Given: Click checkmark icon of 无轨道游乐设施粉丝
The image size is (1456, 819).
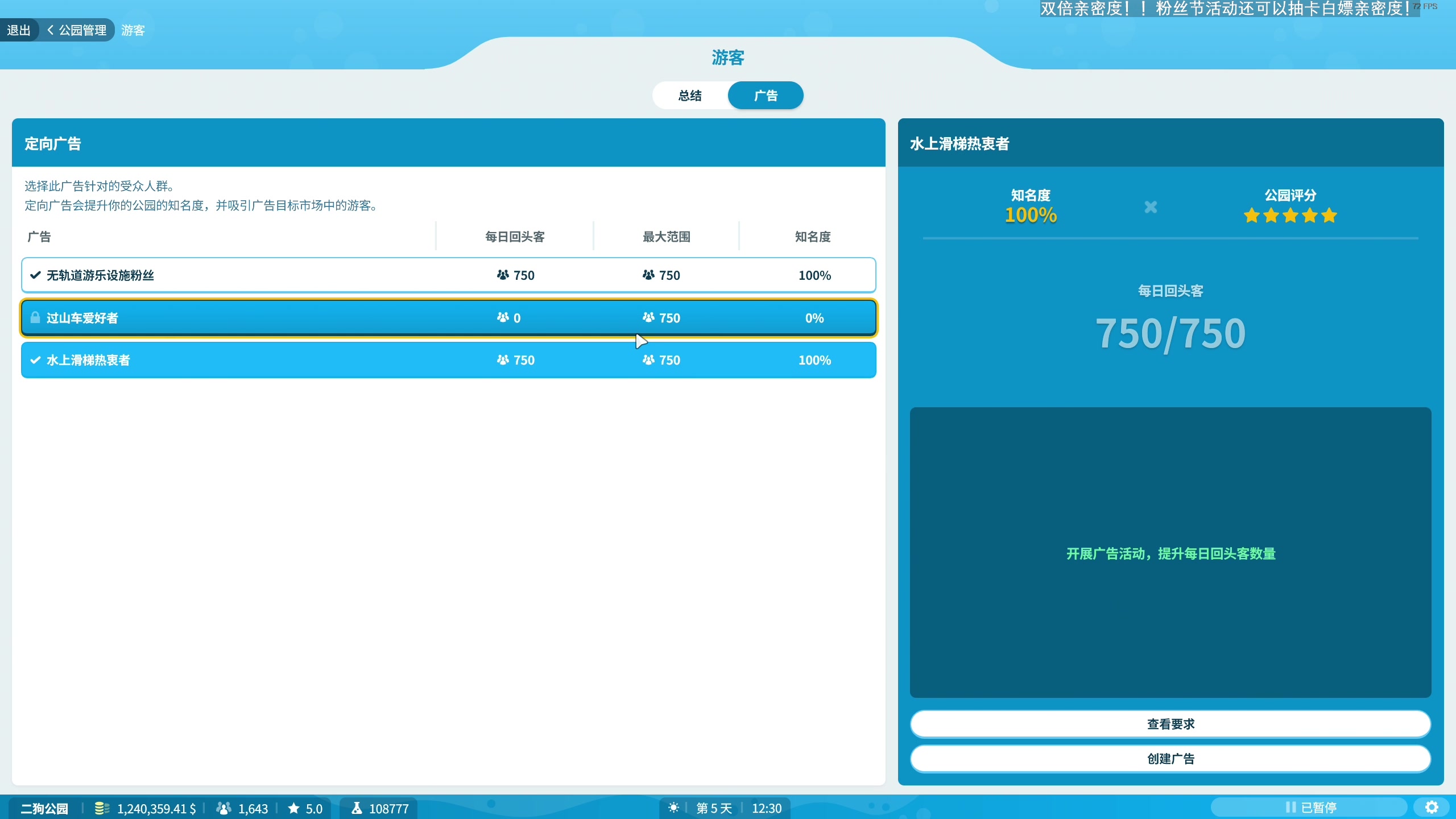Looking at the screenshot, I should click(35, 275).
